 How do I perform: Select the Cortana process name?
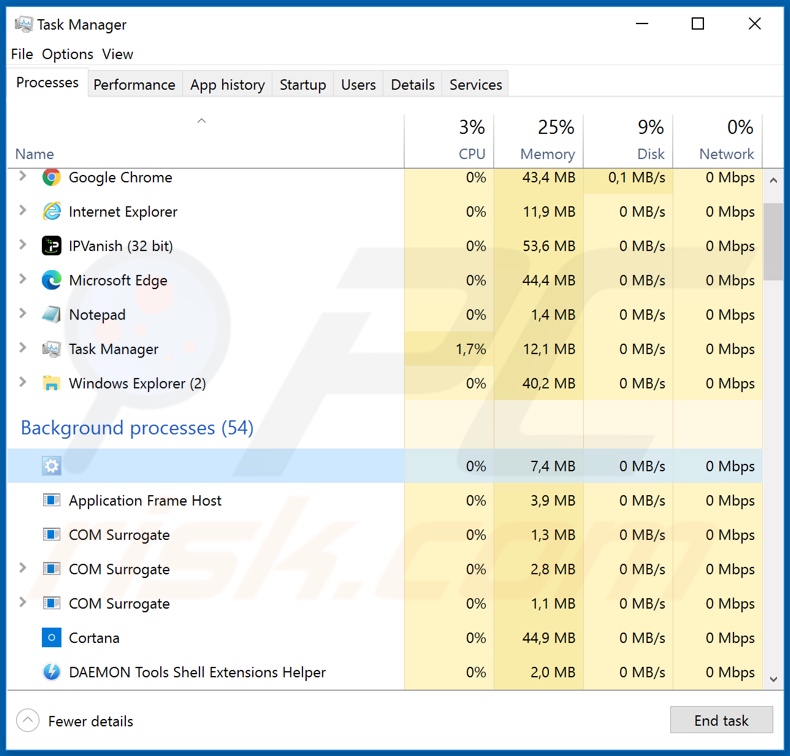tap(94, 638)
